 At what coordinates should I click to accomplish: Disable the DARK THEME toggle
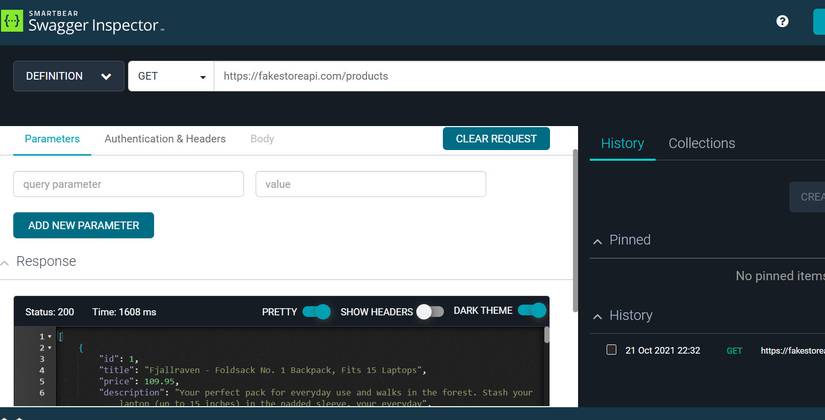coord(532,311)
